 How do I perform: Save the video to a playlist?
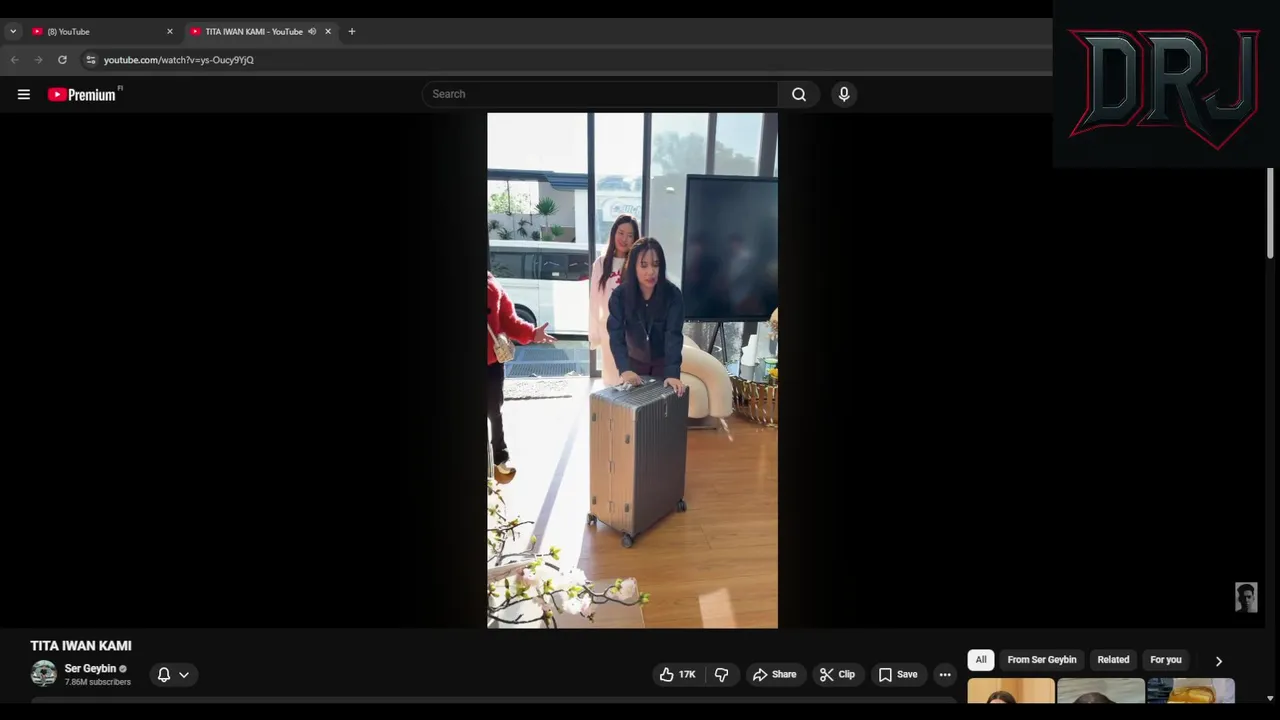(x=897, y=674)
